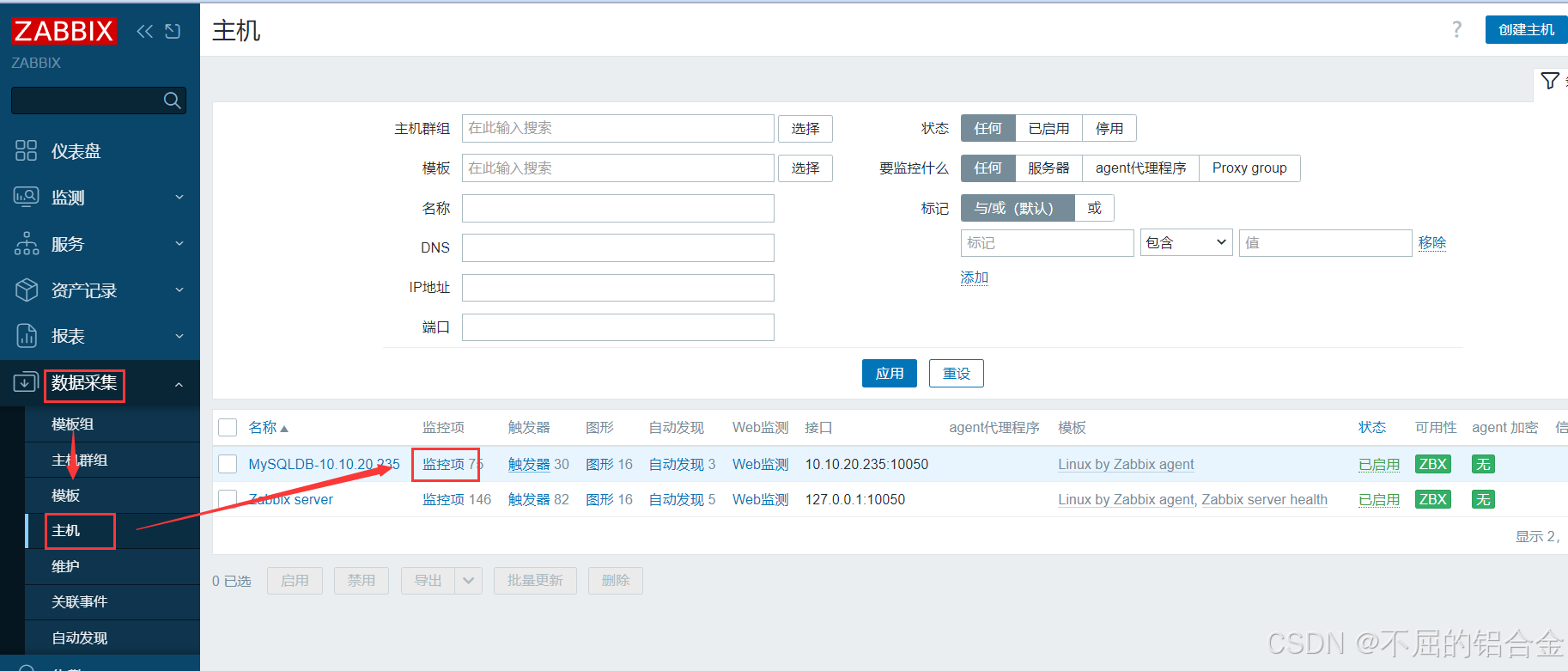The height and width of the screenshot is (671, 1568).
Task: Click the 主机群组 search field
Action: click(x=618, y=128)
